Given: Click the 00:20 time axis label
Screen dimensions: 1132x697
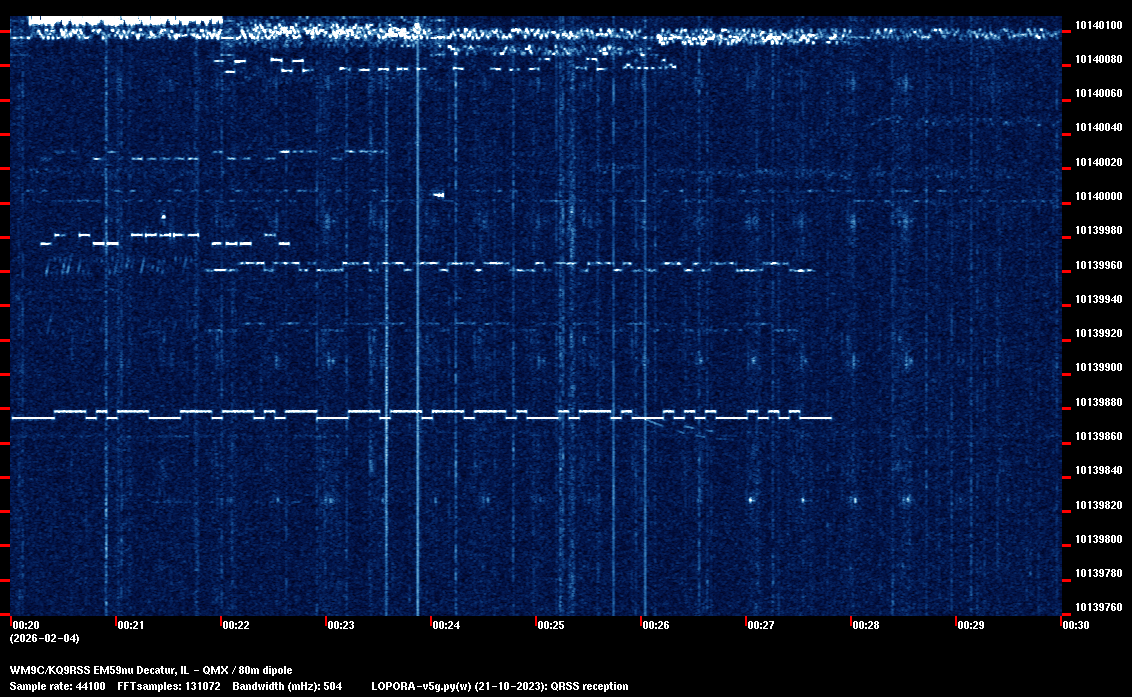Looking at the screenshot, I should (x=26, y=625).
